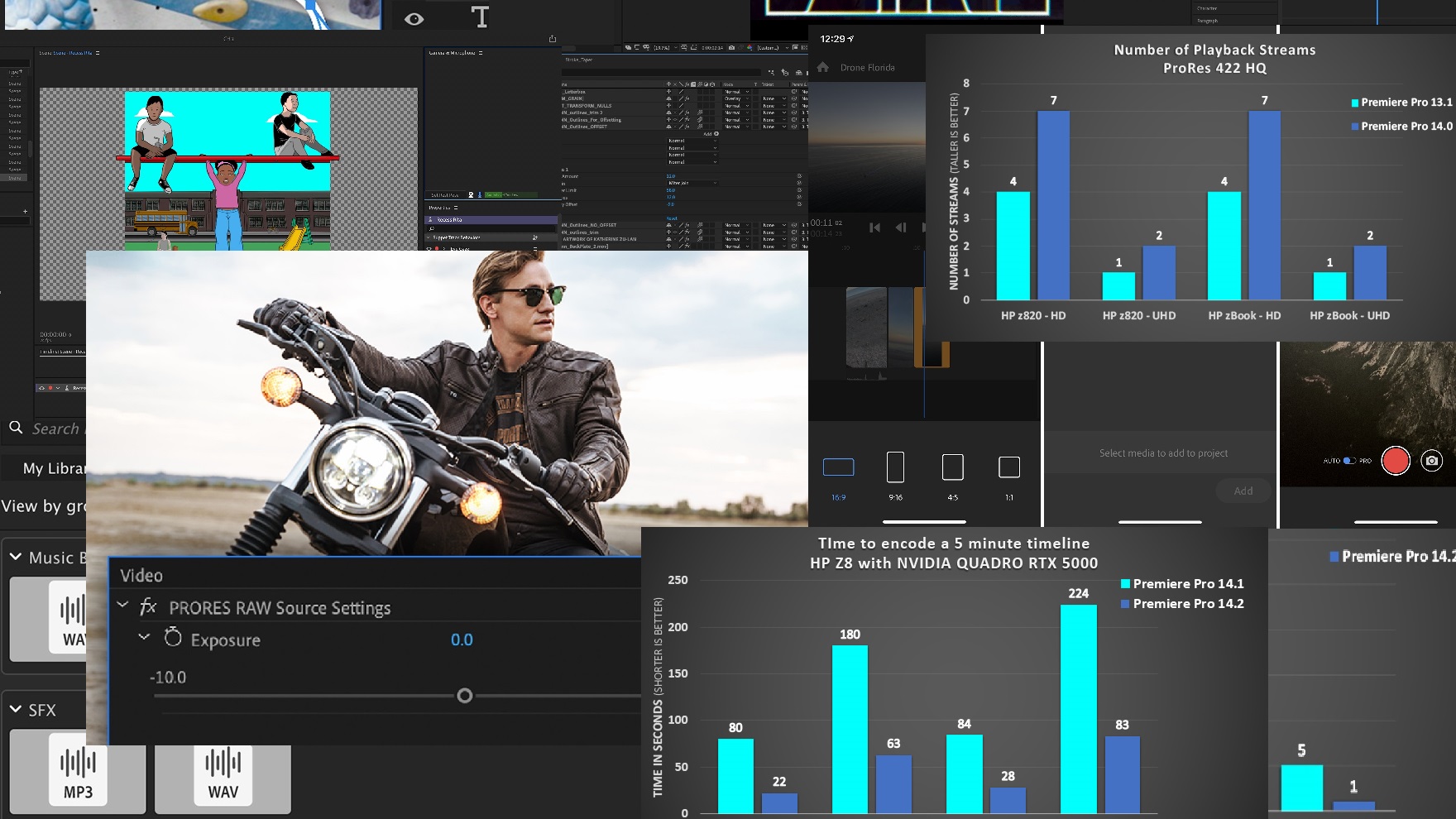
Task: Click fx badge beside PRORES RAW Source Settings
Action: click(x=148, y=607)
